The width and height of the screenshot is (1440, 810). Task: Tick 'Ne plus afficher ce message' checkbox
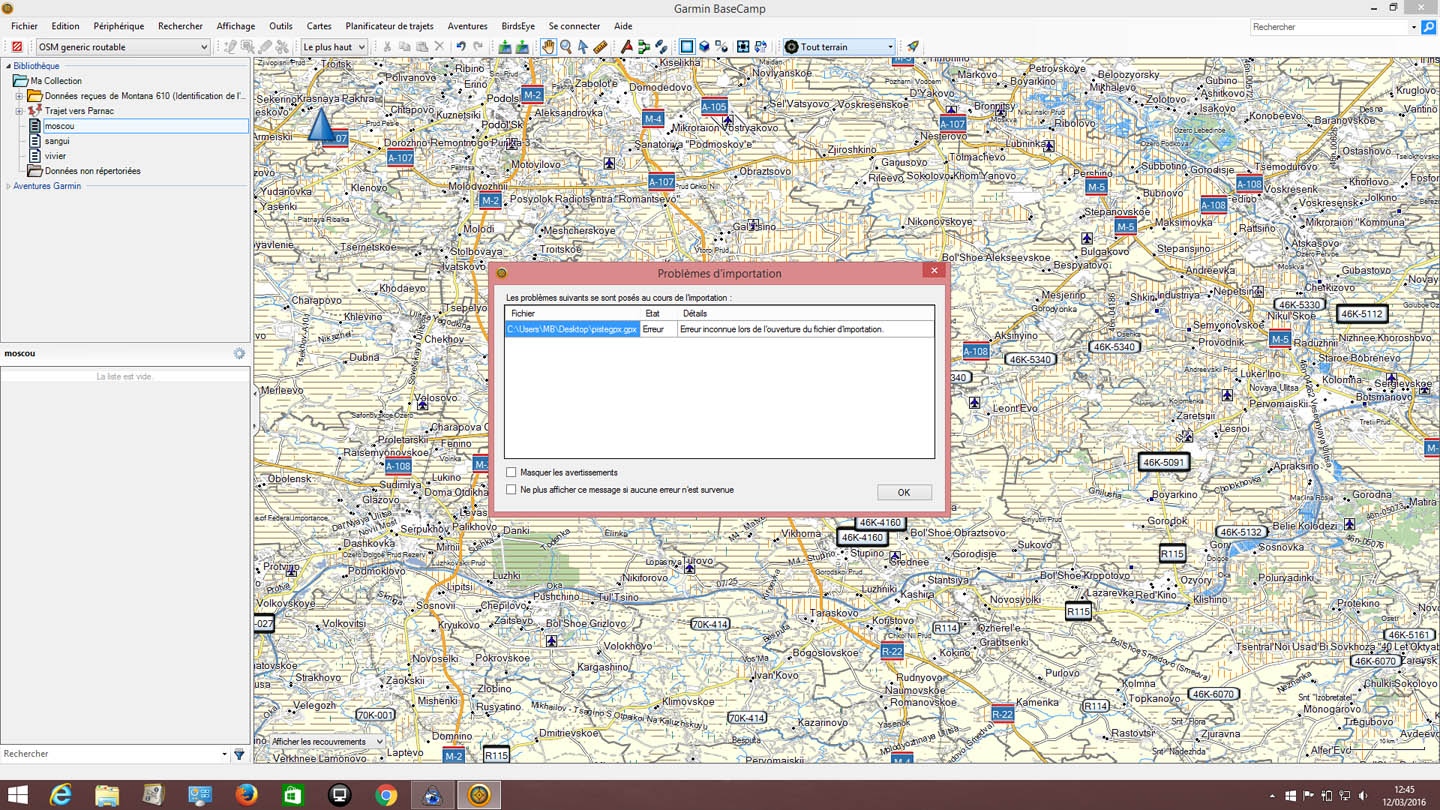tap(512, 490)
